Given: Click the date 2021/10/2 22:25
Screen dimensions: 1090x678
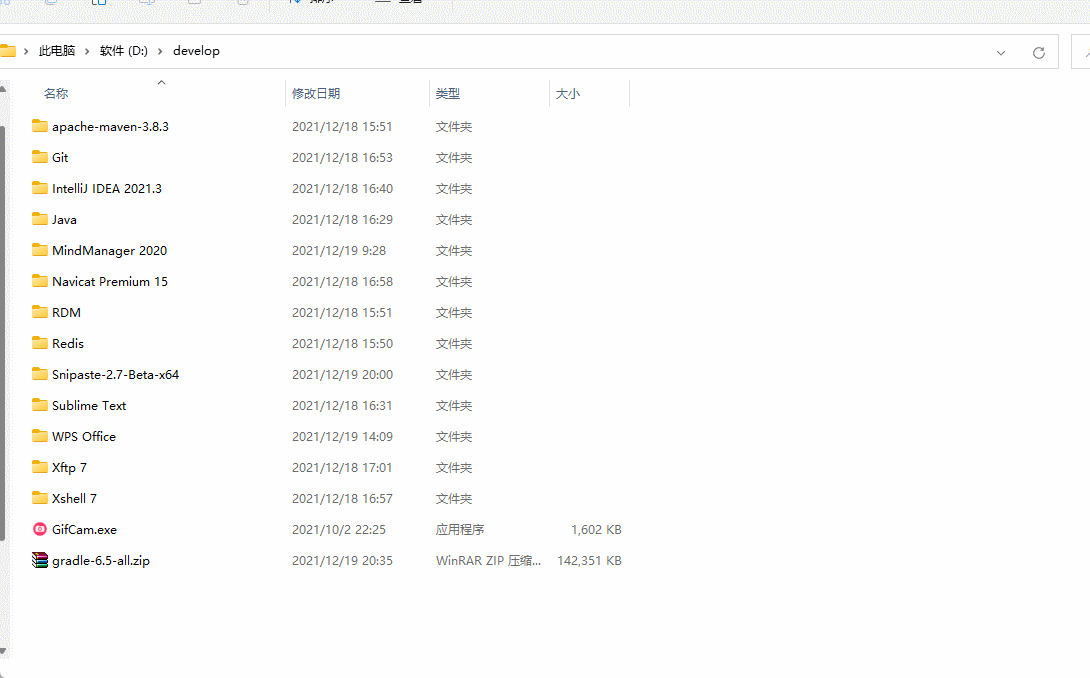Looking at the screenshot, I should [339, 529].
